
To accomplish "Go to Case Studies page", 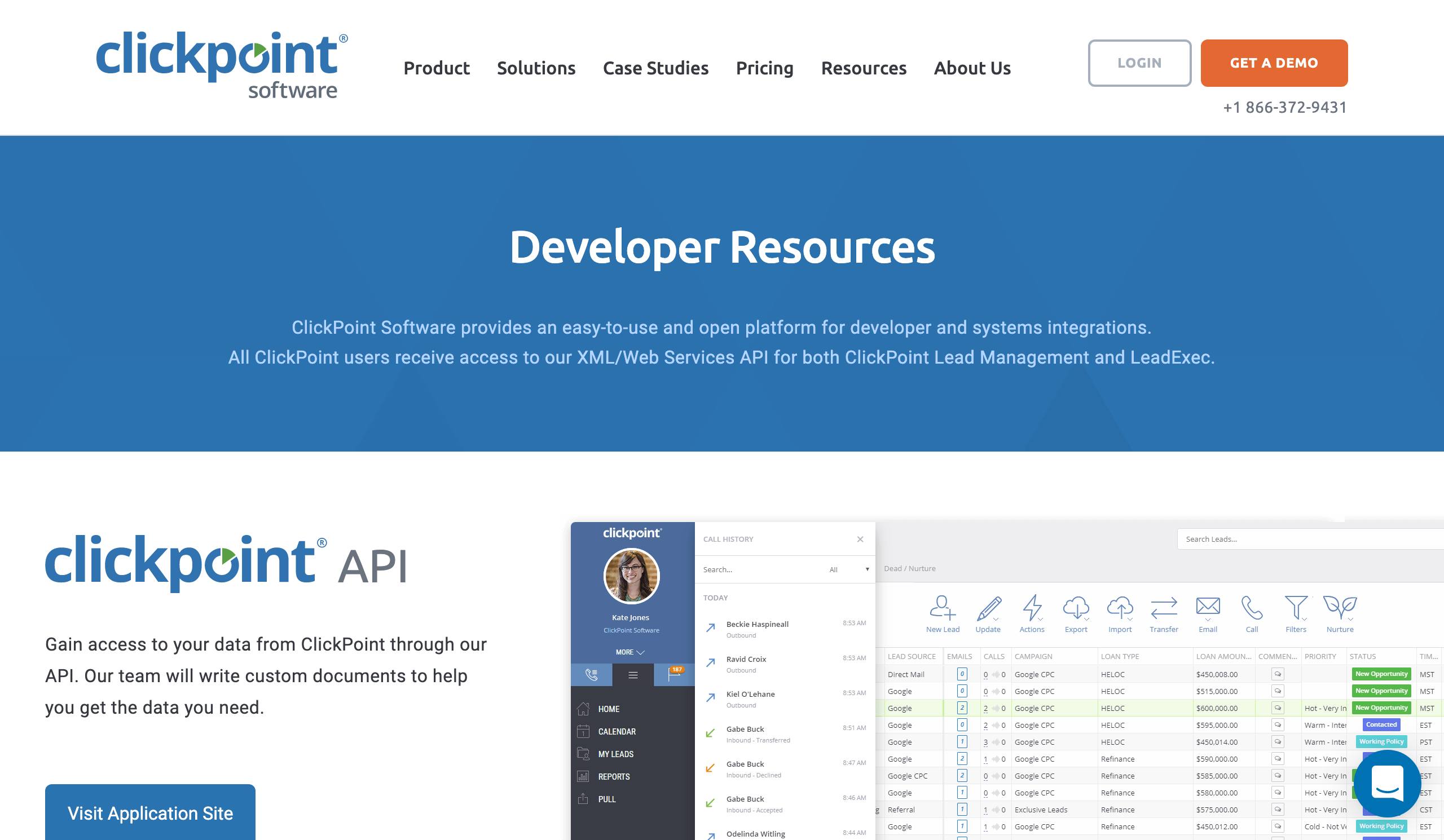I will point(655,68).
